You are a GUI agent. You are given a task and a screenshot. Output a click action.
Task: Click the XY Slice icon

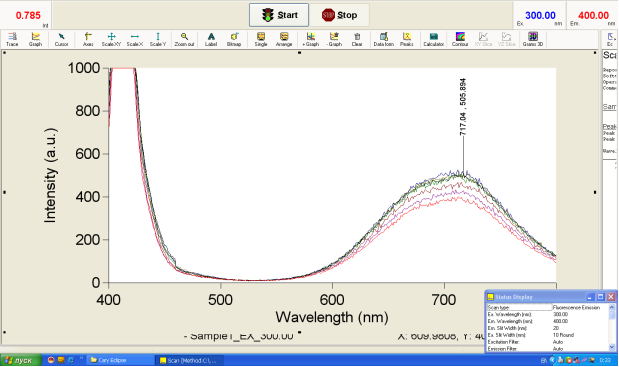pos(483,39)
